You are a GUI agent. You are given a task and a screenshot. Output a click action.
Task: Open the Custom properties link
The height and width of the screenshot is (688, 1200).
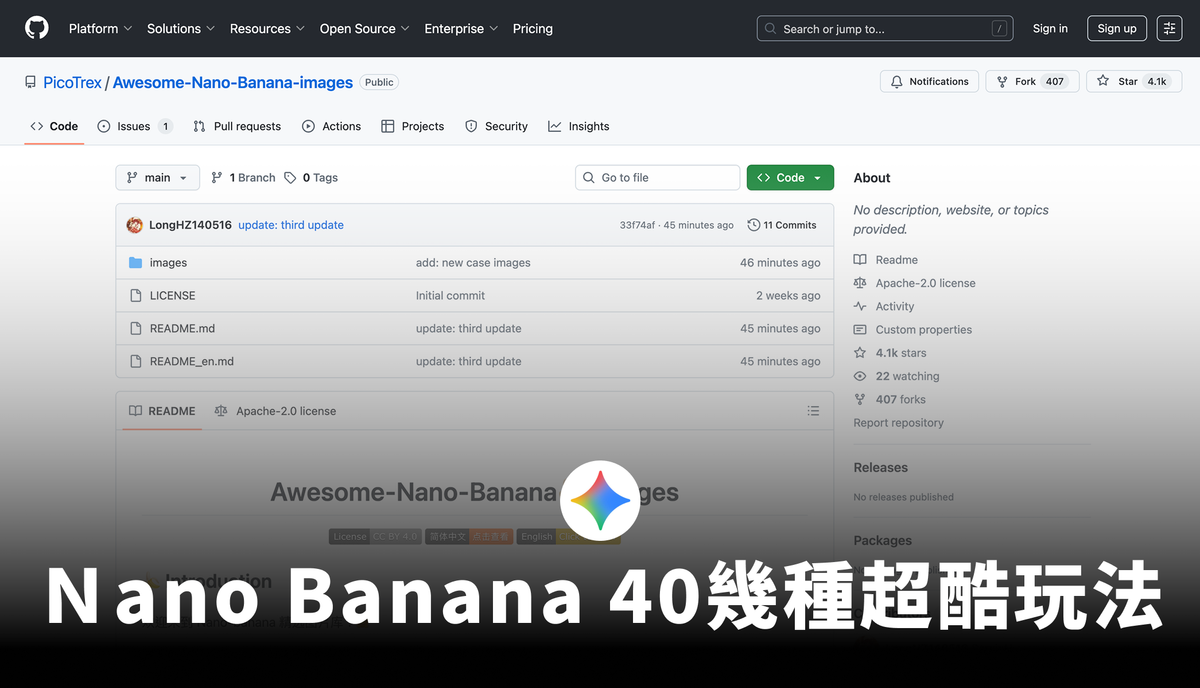point(913,330)
